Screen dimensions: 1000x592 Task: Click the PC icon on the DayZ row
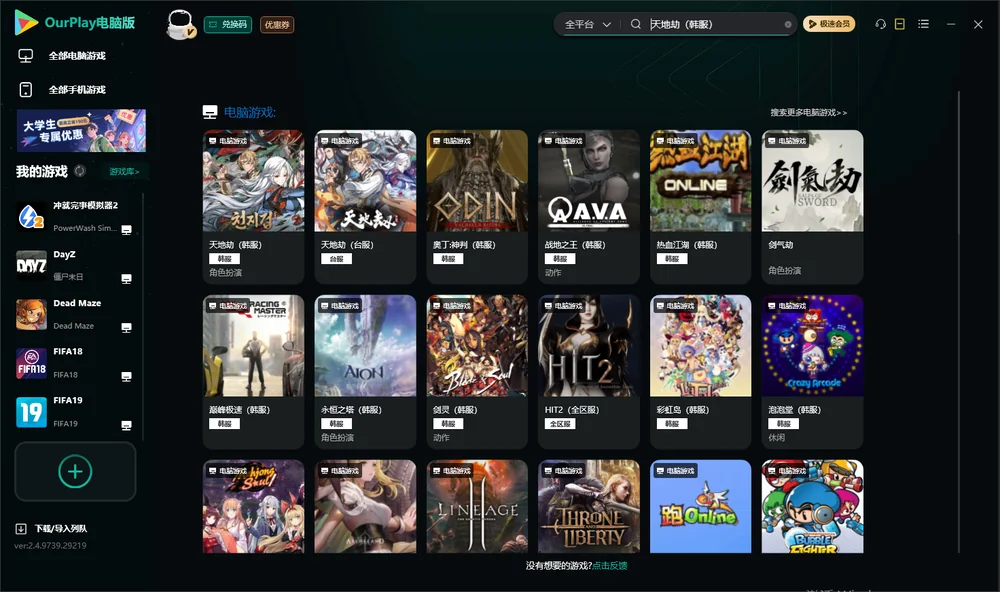[126, 279]
